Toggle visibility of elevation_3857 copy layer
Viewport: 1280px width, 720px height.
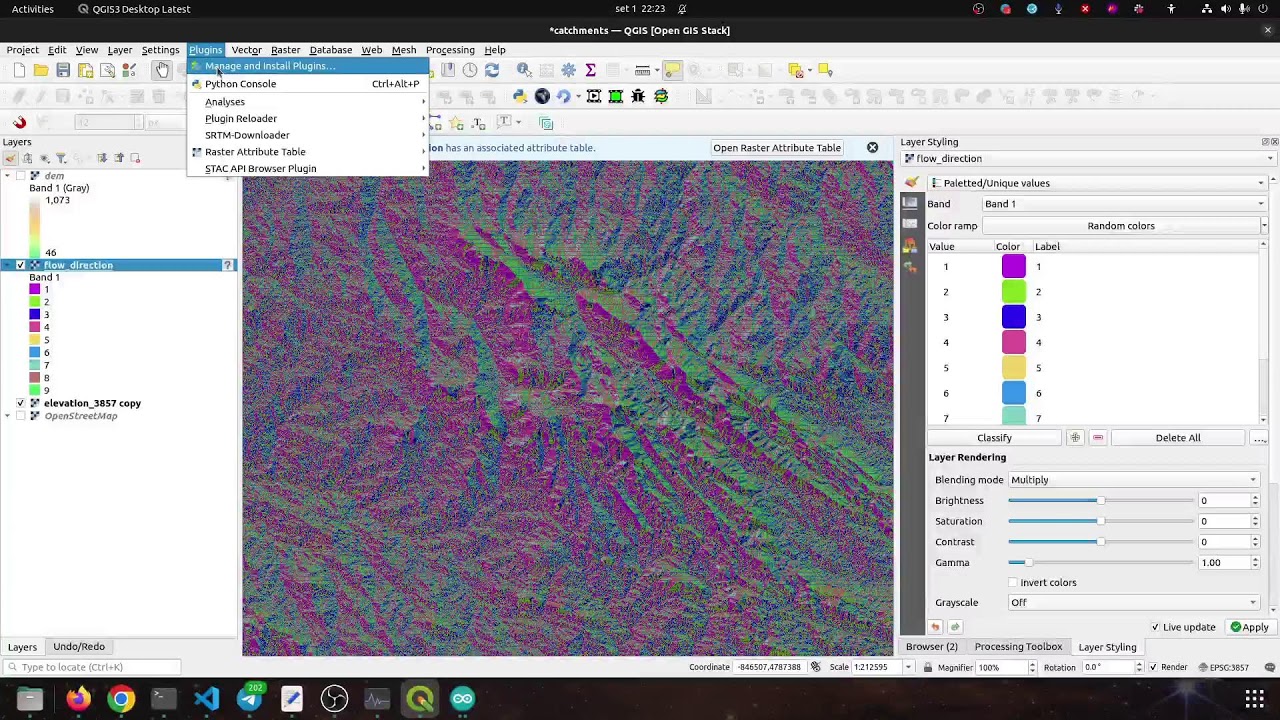pyautogui.click(x=21, y=403)
